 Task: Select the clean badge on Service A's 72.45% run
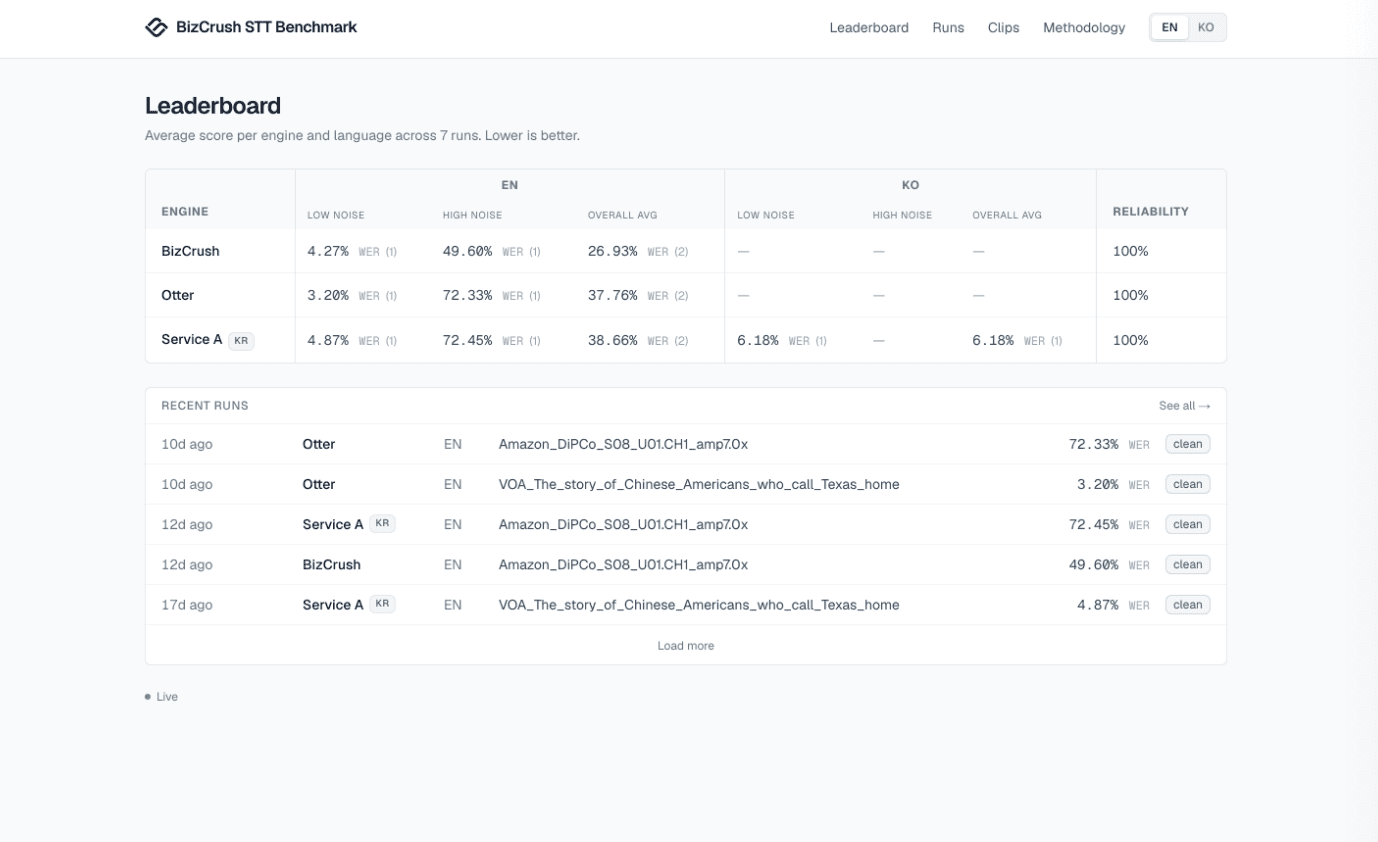pyautogui.click(x=1188, y=524)
